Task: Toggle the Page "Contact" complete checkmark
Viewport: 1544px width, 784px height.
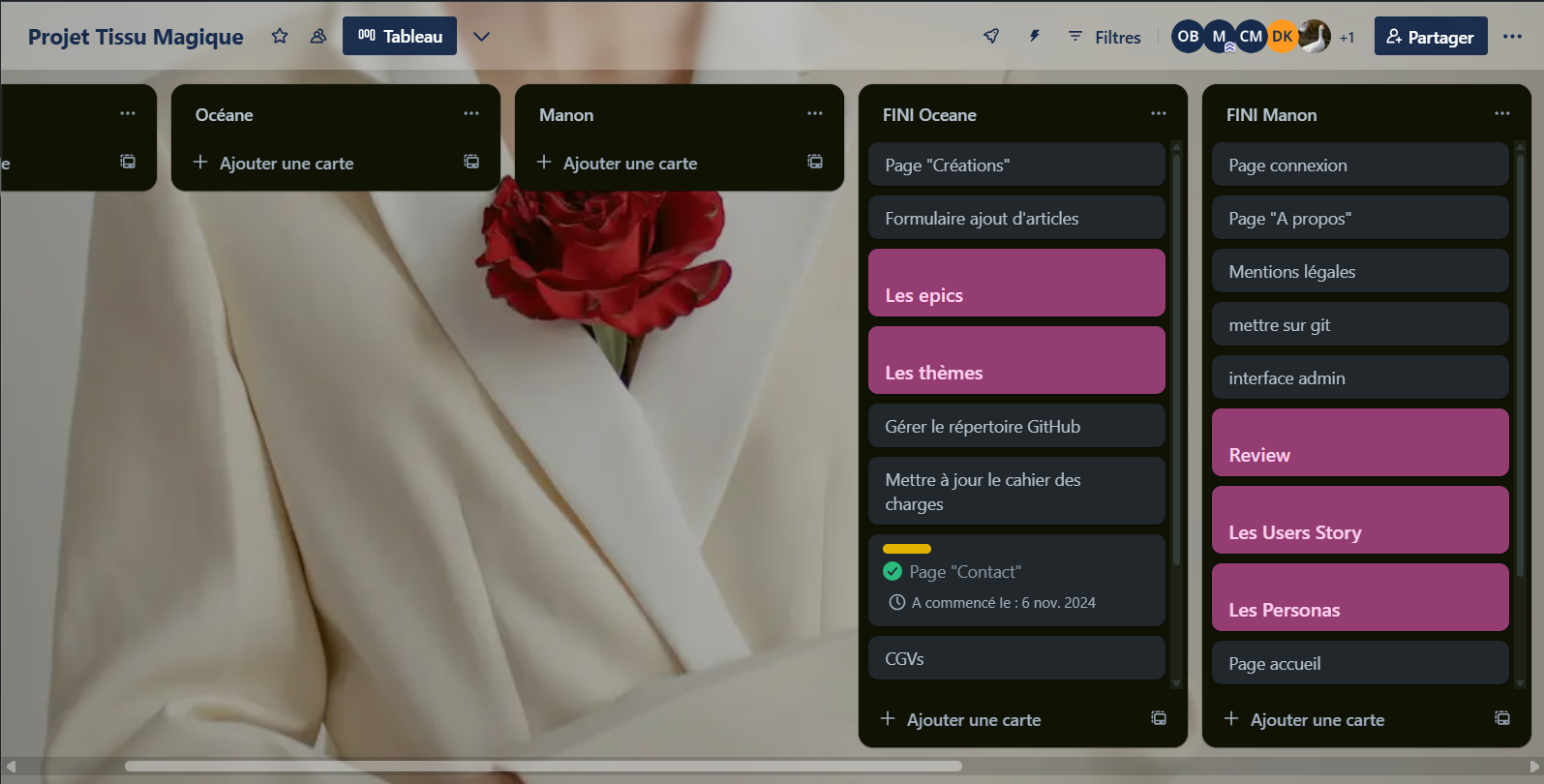Action: (893, 572)
